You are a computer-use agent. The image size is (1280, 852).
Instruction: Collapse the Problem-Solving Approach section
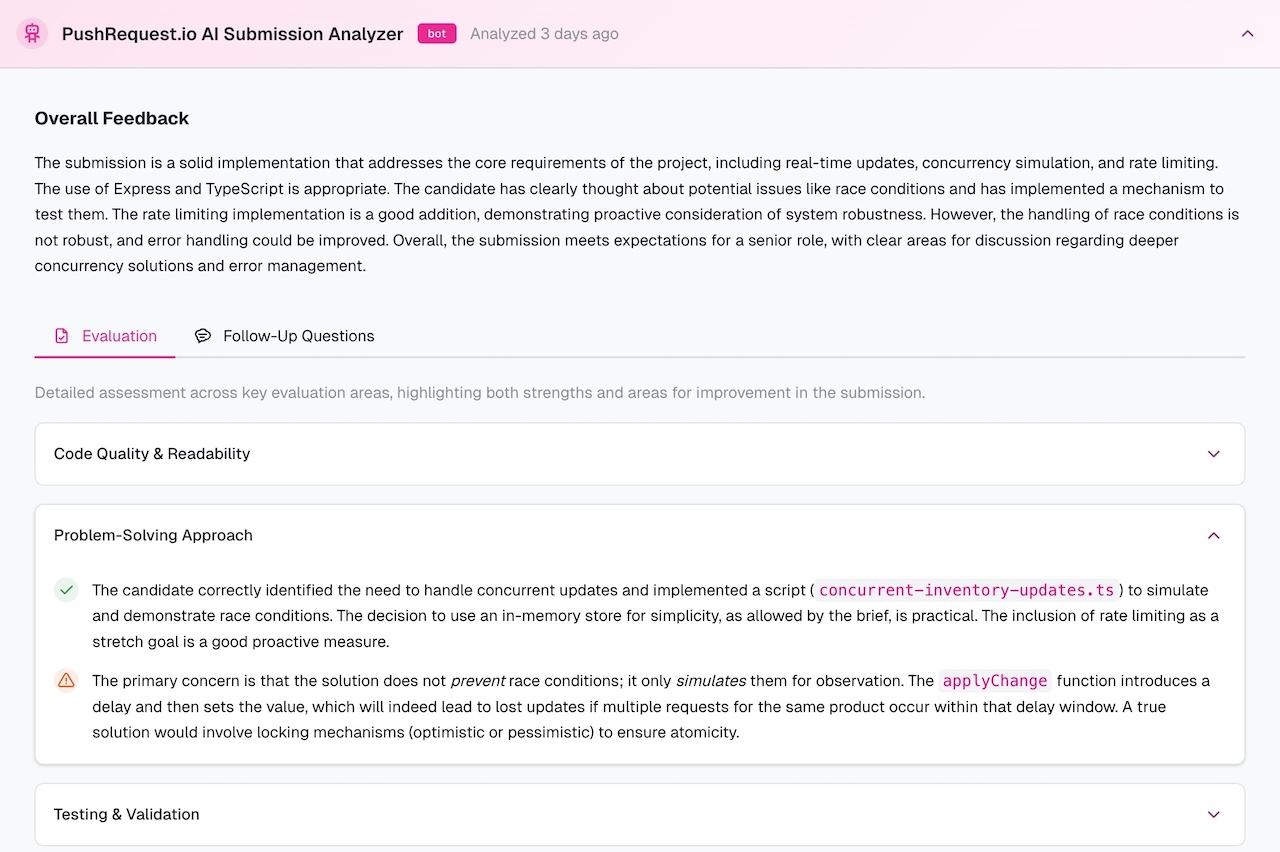coord(1213,535)
